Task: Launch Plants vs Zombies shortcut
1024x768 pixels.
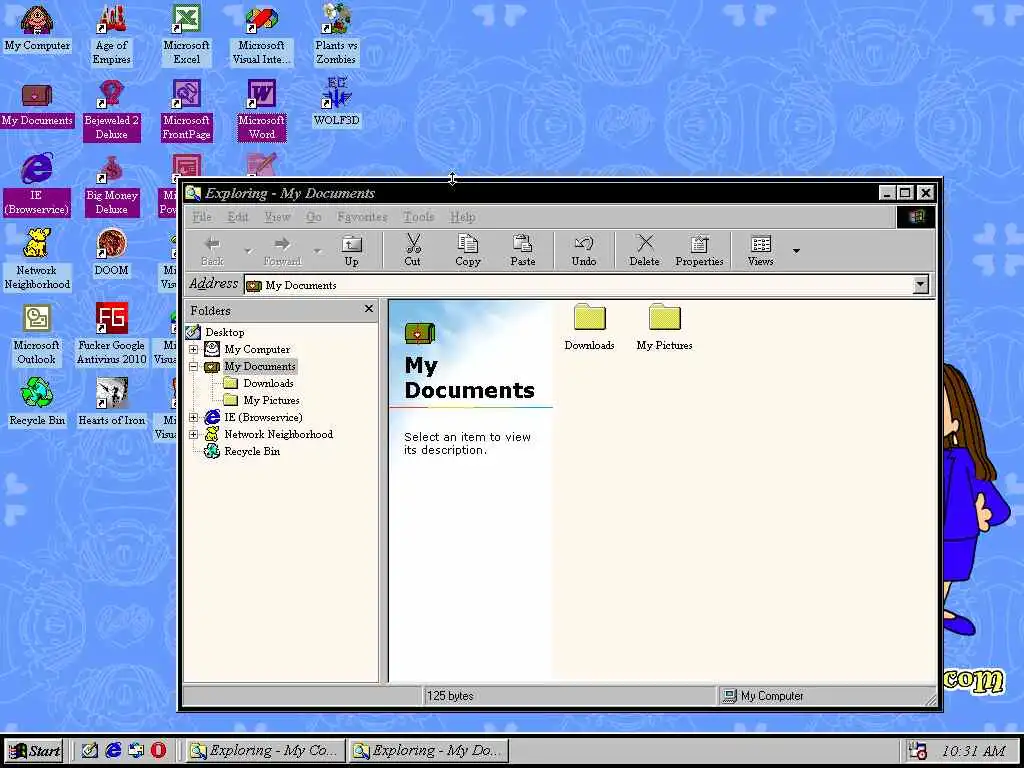Action: (336, 35)
